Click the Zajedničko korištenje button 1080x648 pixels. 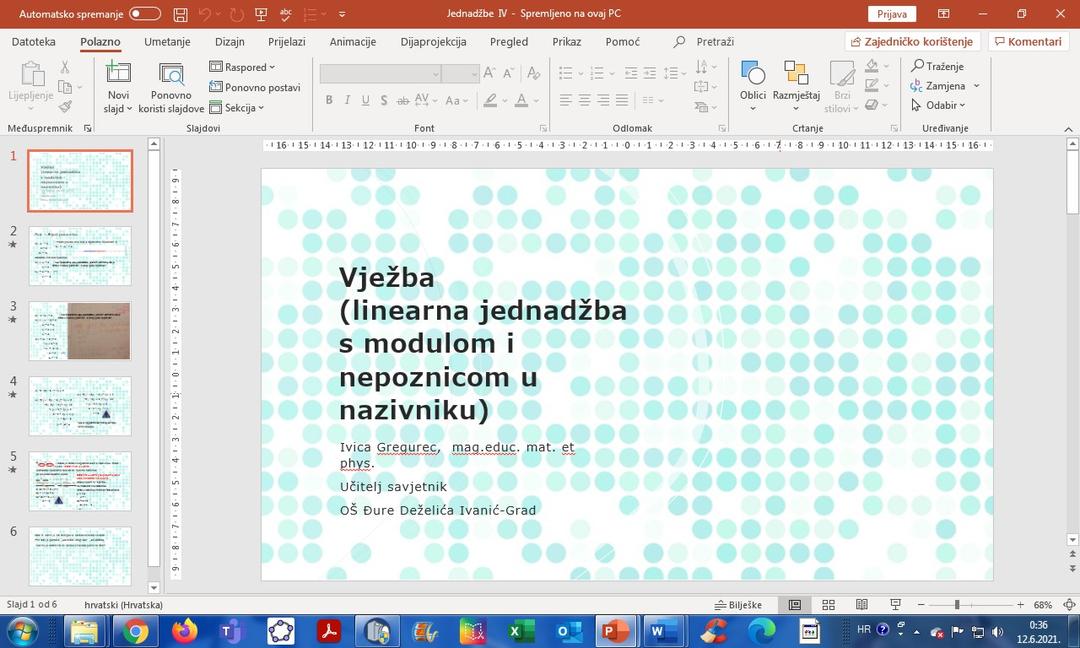[x=911, y=42]
